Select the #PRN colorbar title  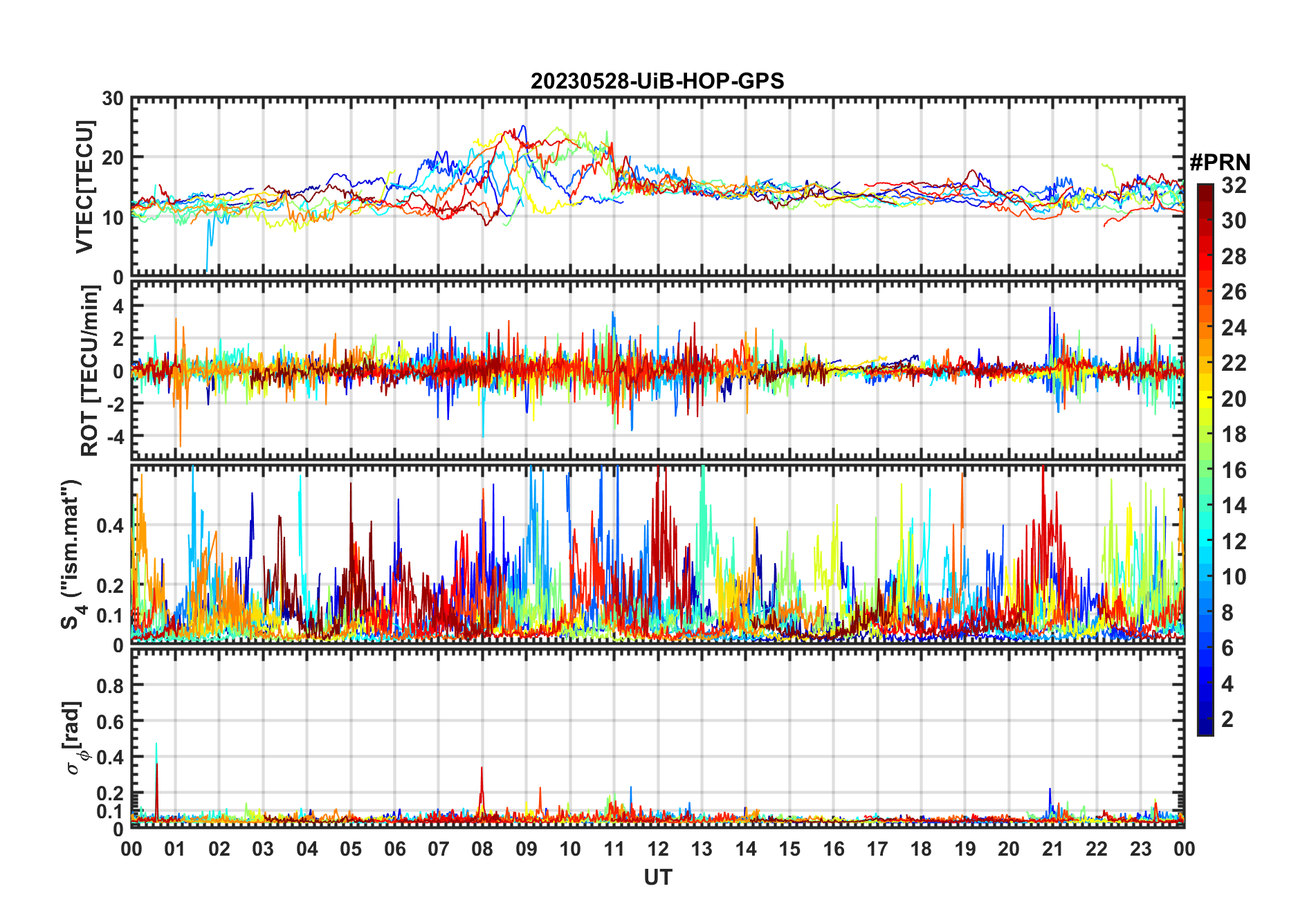(x=1220, y=163)
